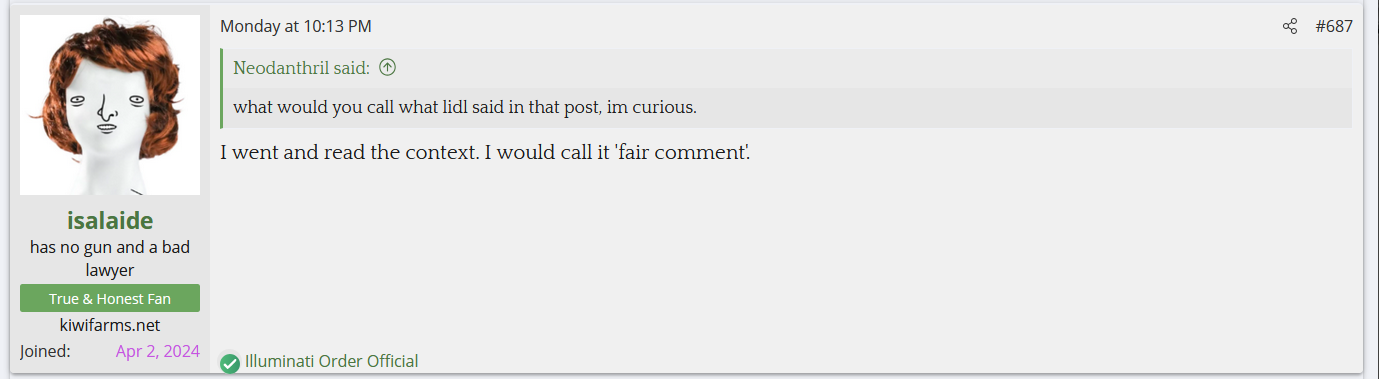
Task: Open the isalaide username profile link
Action: [x=110, y=221]
